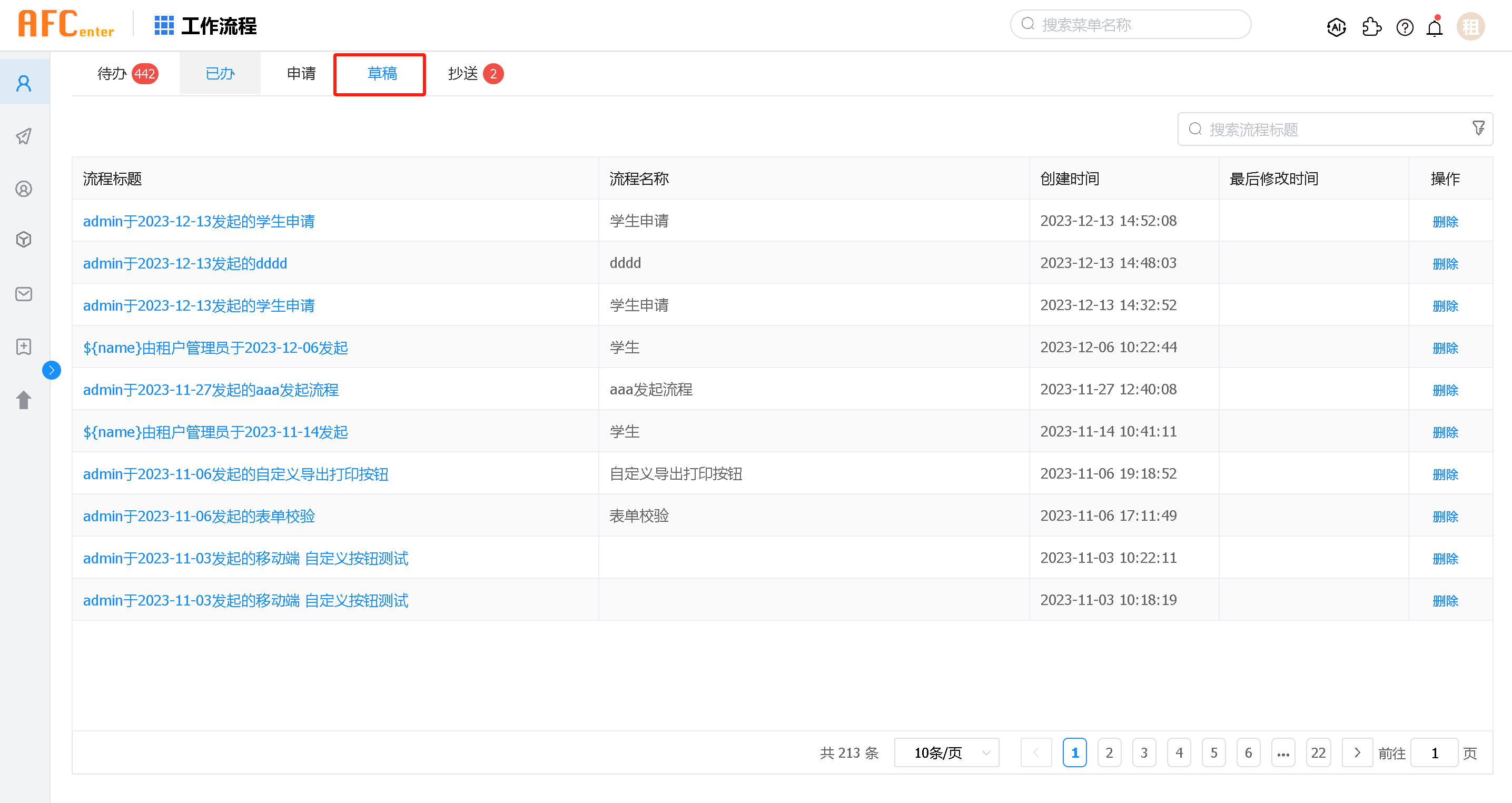Open the notification bell

pyautogui.click(x=1435, y=26)
